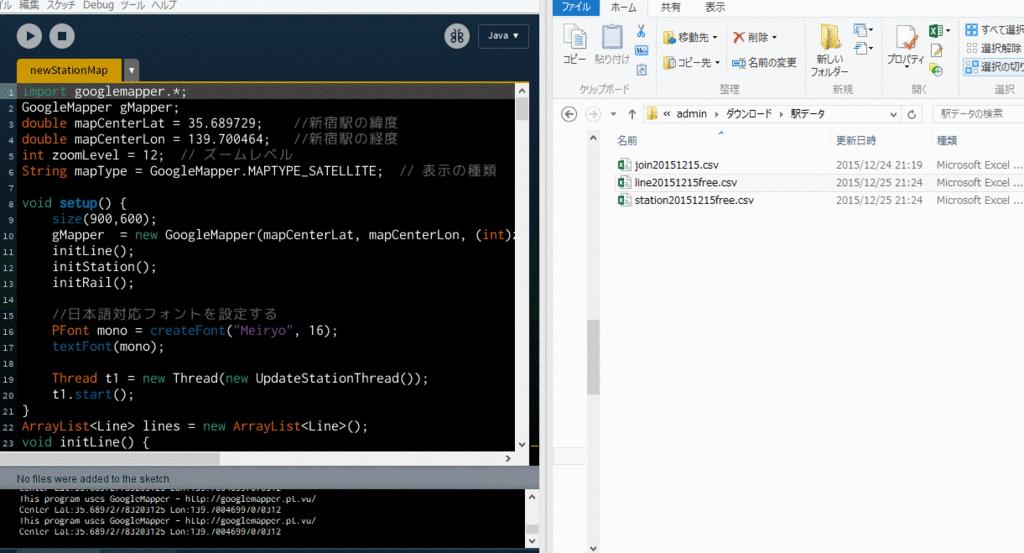
Task: Sort files by 名前 column header
Action: coord(627,140)
